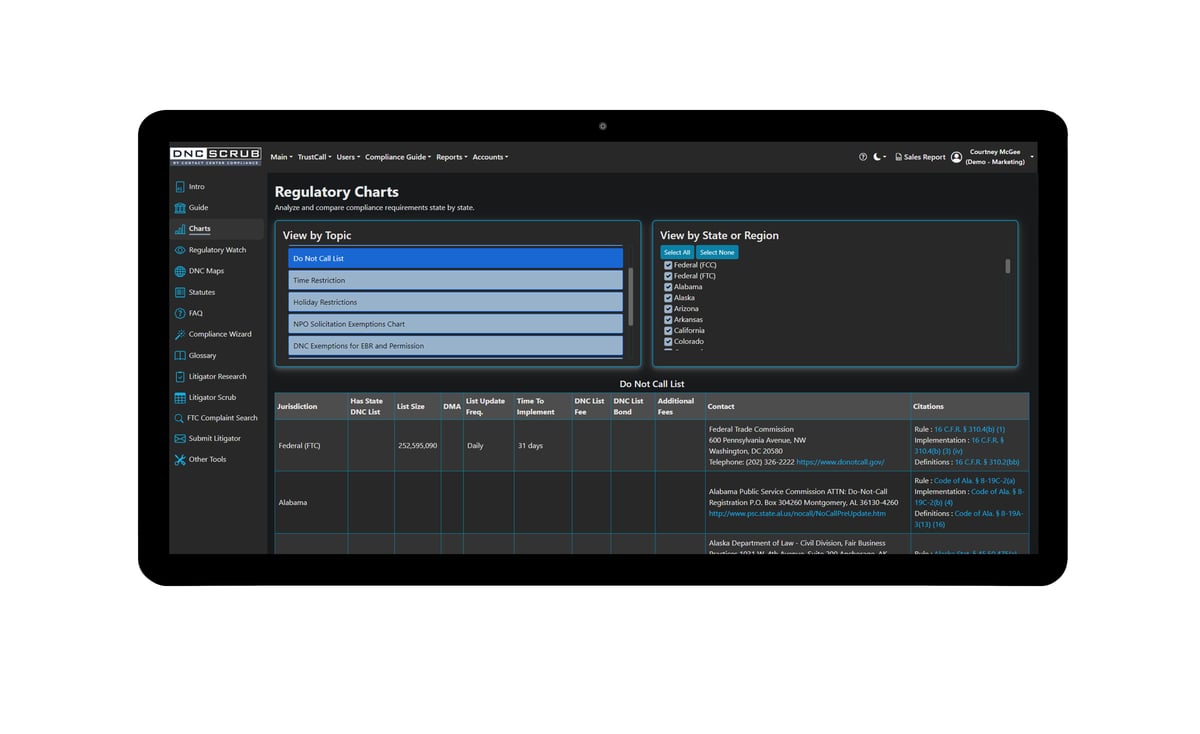1200x734 pixels.
Task: Open the Glossary book icon
Action: (x=180, y=356)
